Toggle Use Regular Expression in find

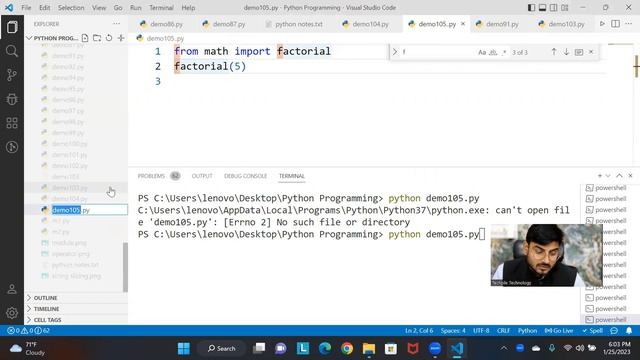[x=504, y=52]
